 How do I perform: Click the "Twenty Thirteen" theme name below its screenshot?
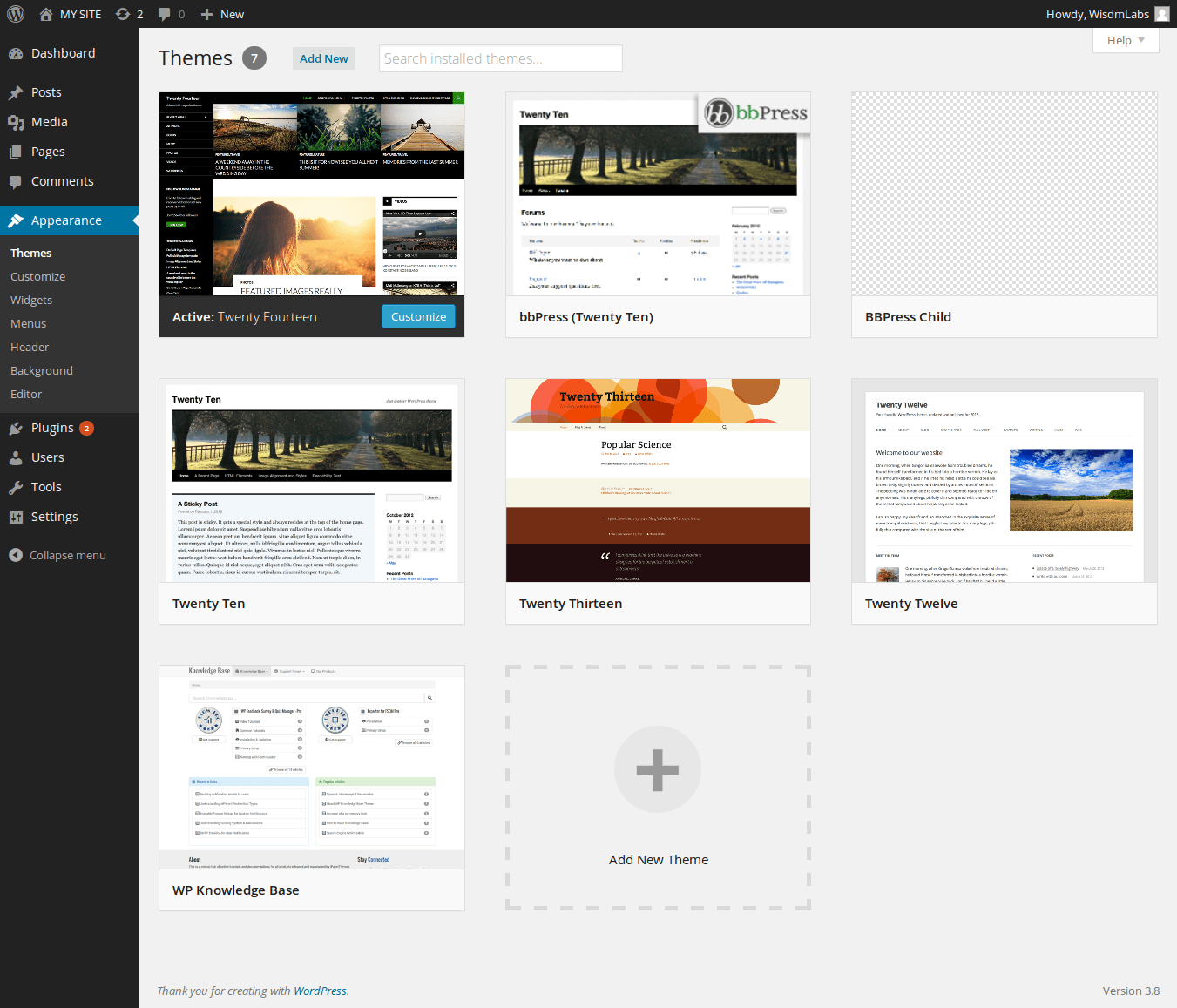click(x=571, y=604)
